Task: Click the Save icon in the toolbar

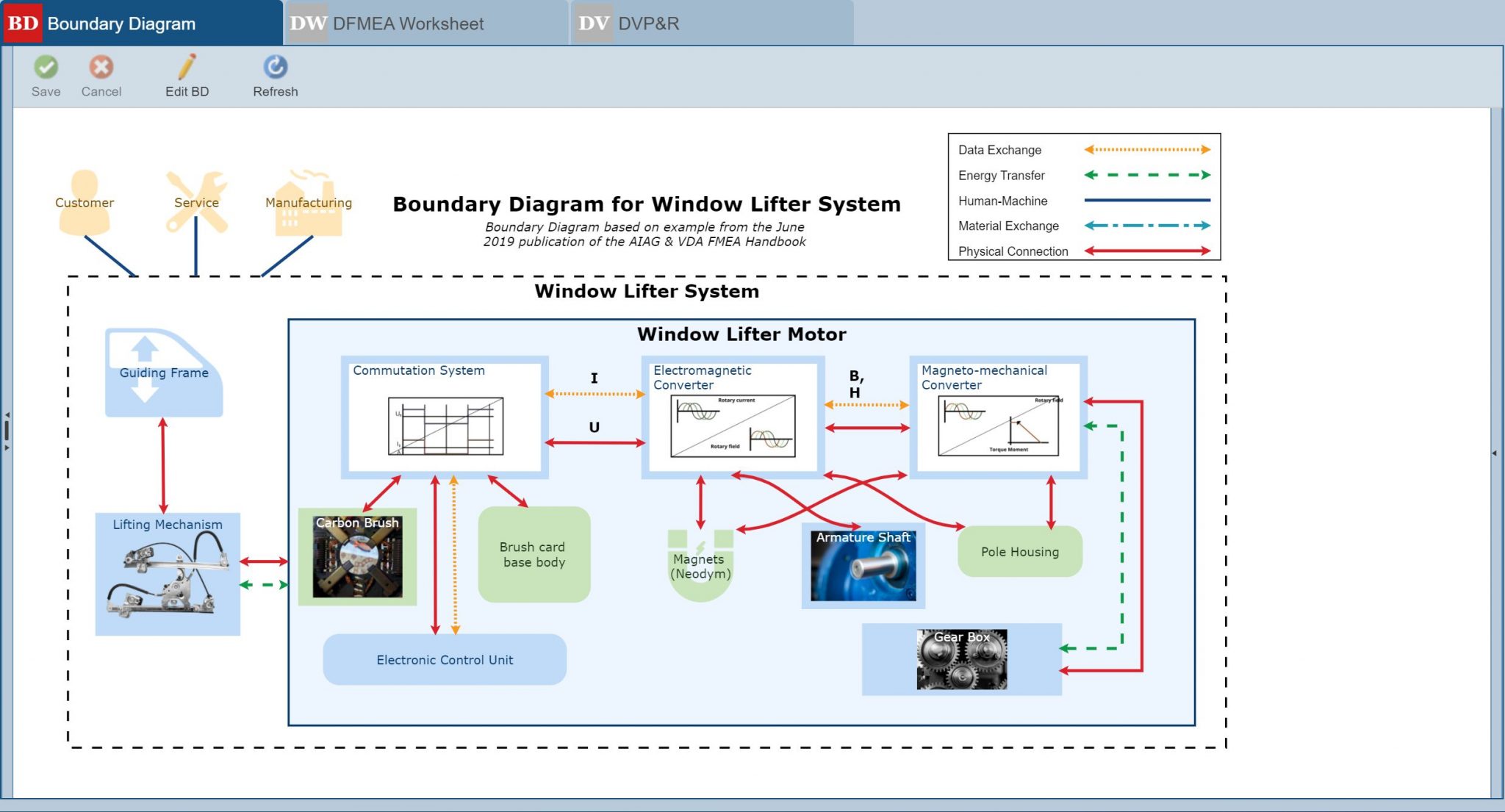Action: click(46, 68)
